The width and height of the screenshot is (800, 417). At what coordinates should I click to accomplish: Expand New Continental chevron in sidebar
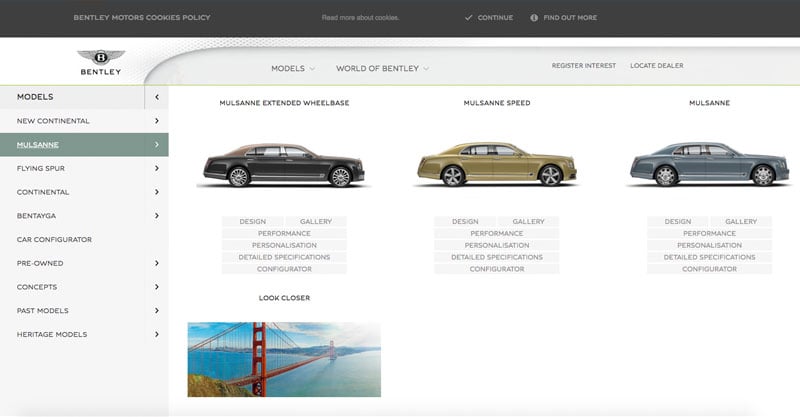157,121
